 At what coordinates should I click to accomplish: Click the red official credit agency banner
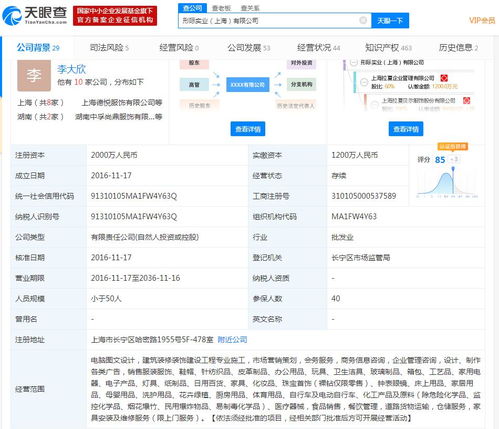[115, 15]
